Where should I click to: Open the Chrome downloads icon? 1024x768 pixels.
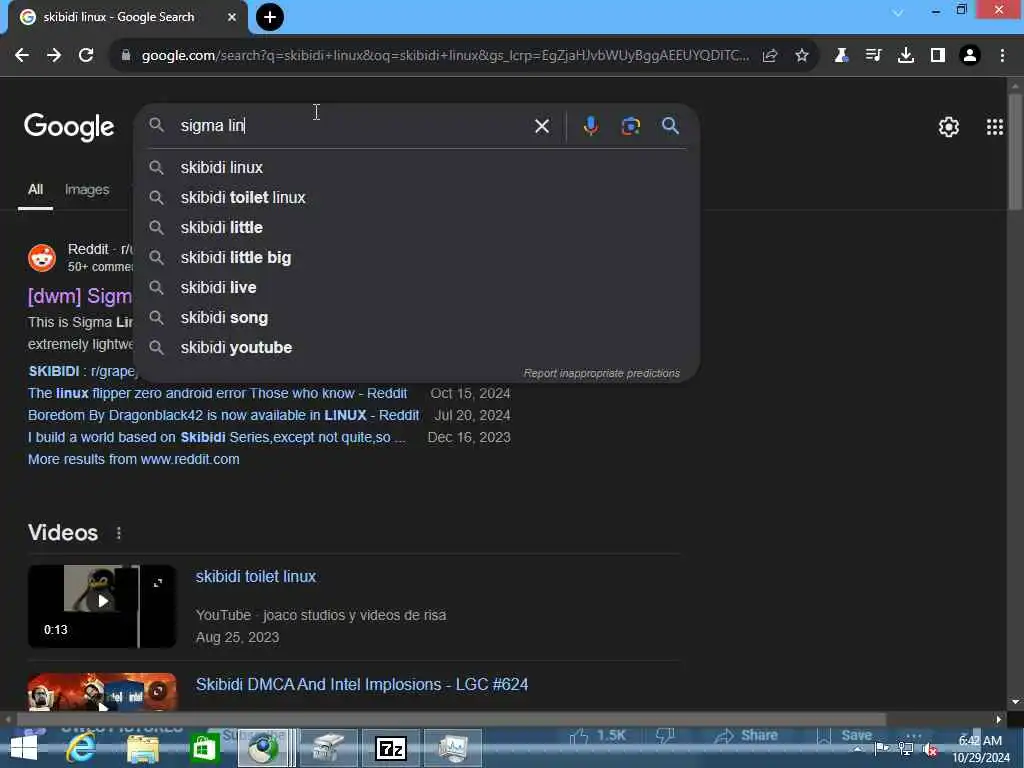pyautogui.click(x=906, y=56)
